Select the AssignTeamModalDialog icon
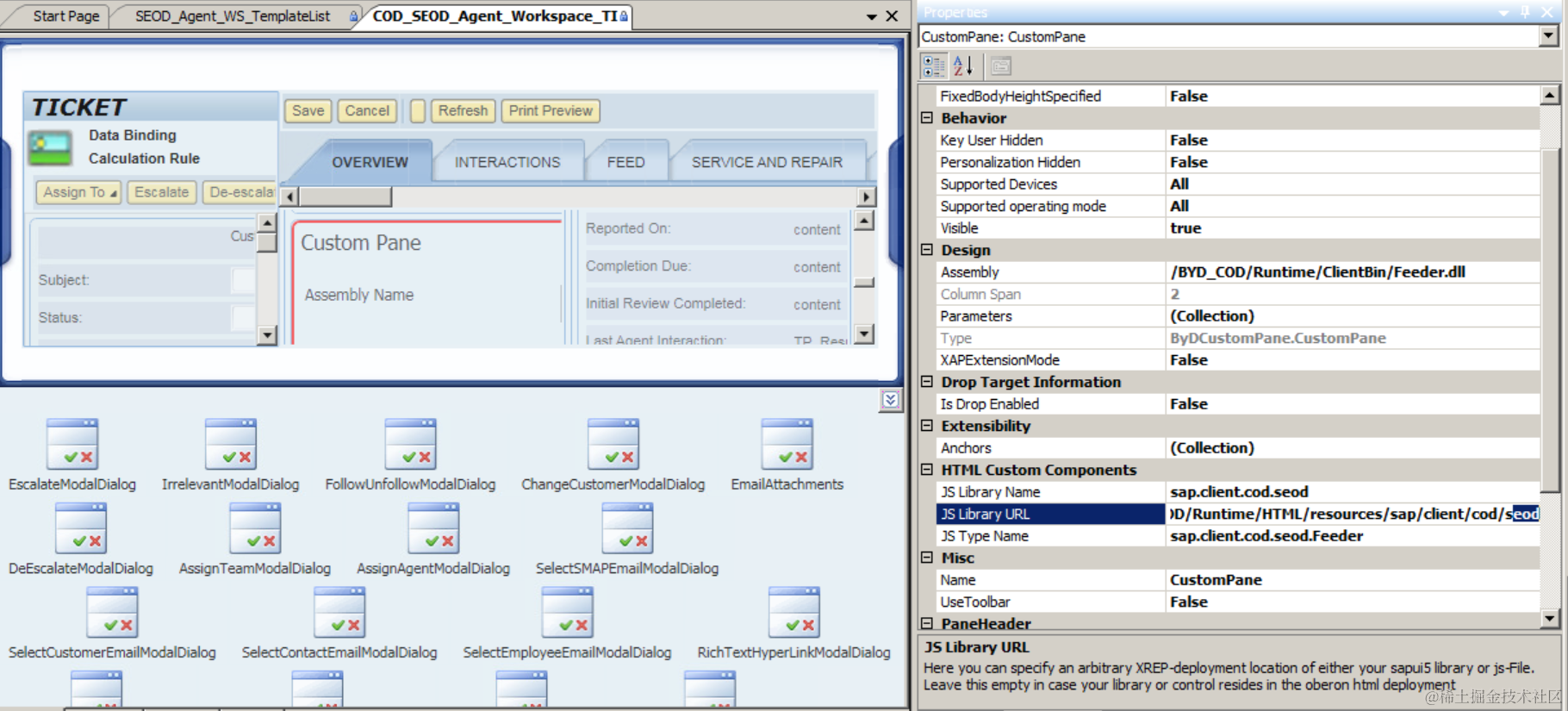This screenshot has width=1568, height=711. click(255, 527)
